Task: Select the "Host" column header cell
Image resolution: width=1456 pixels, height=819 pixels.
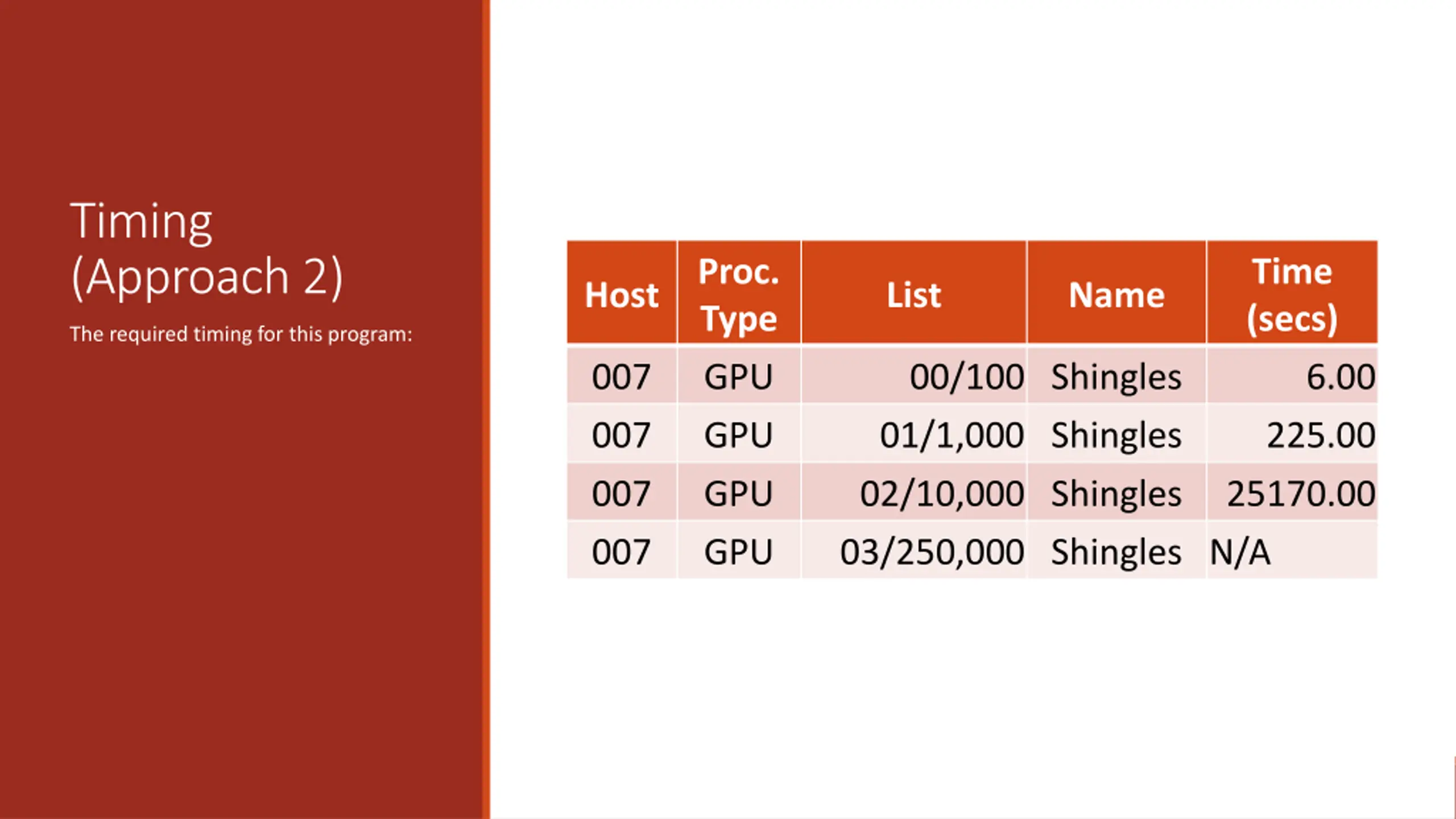Action: 622,294
